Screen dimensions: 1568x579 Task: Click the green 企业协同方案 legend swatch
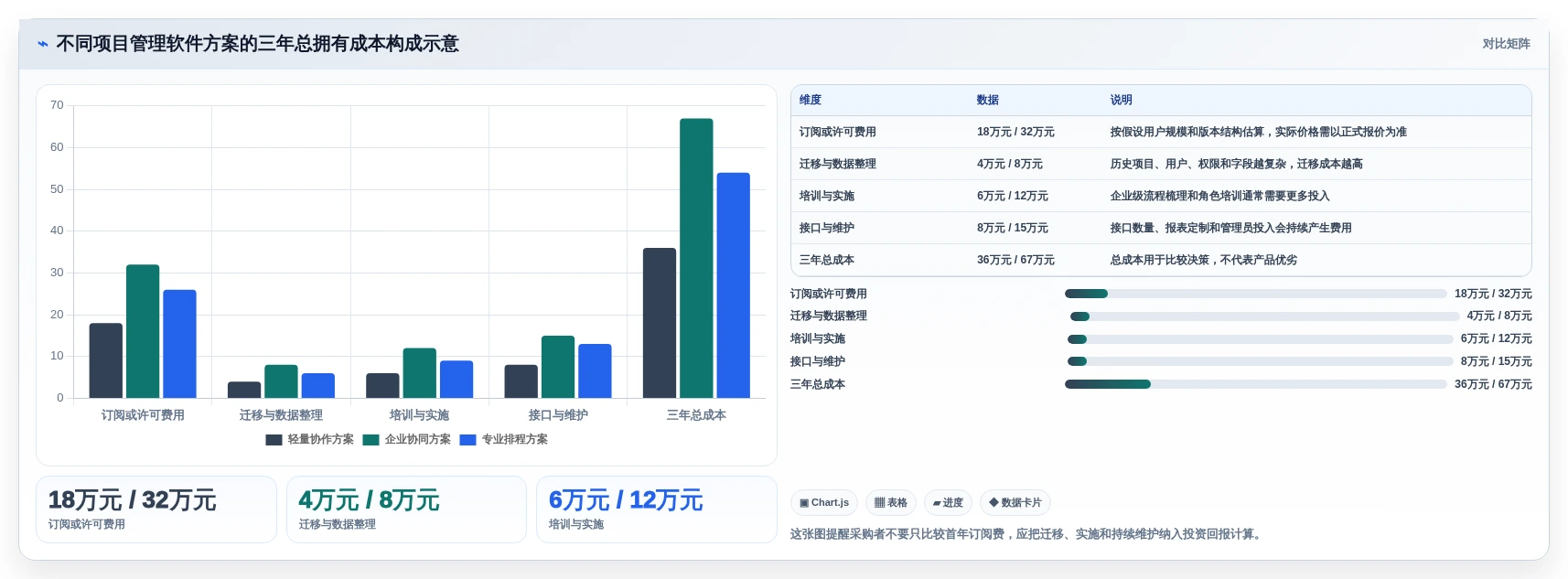point(371,440)
